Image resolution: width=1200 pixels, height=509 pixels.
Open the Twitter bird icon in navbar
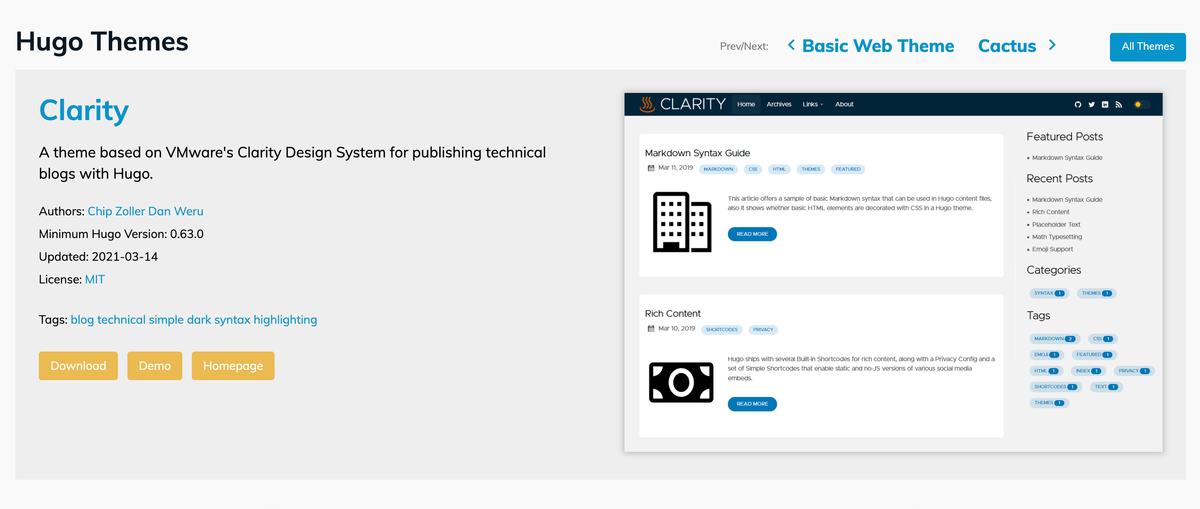pos(1092,104)
